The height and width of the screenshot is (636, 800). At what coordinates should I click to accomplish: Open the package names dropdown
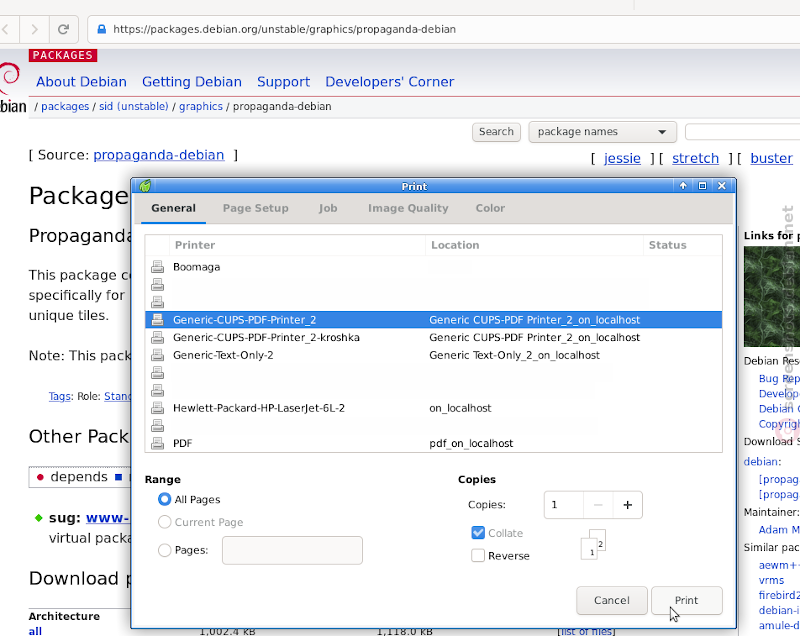tap(603, 132)
